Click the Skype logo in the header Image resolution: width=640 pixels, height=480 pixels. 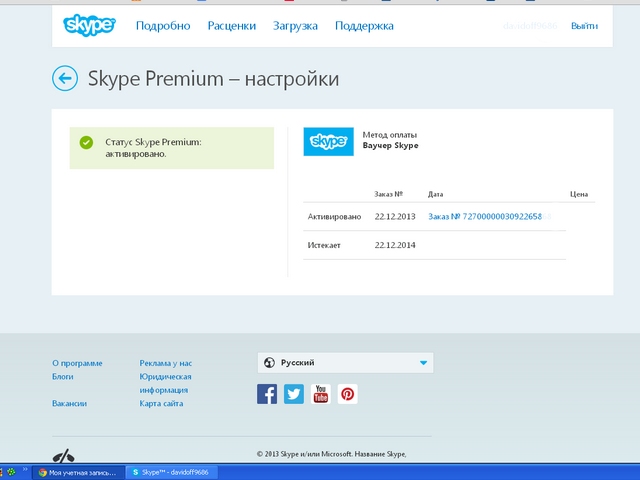tap(89, 25)
